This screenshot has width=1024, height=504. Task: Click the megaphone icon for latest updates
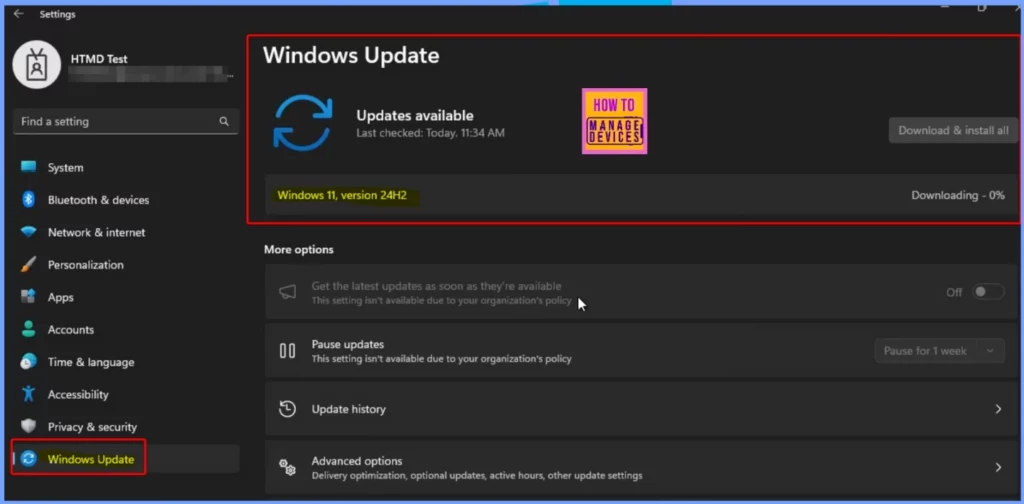pos(287,292)
